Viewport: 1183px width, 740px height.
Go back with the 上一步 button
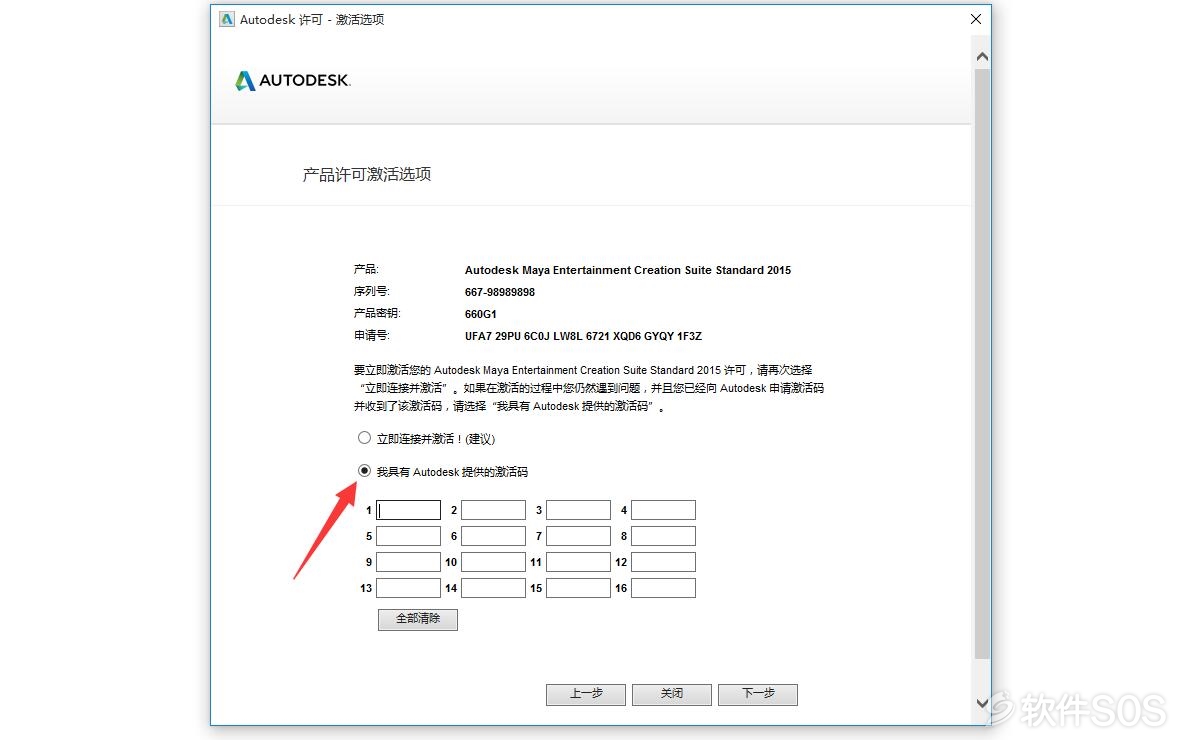[x=586, y=694]
